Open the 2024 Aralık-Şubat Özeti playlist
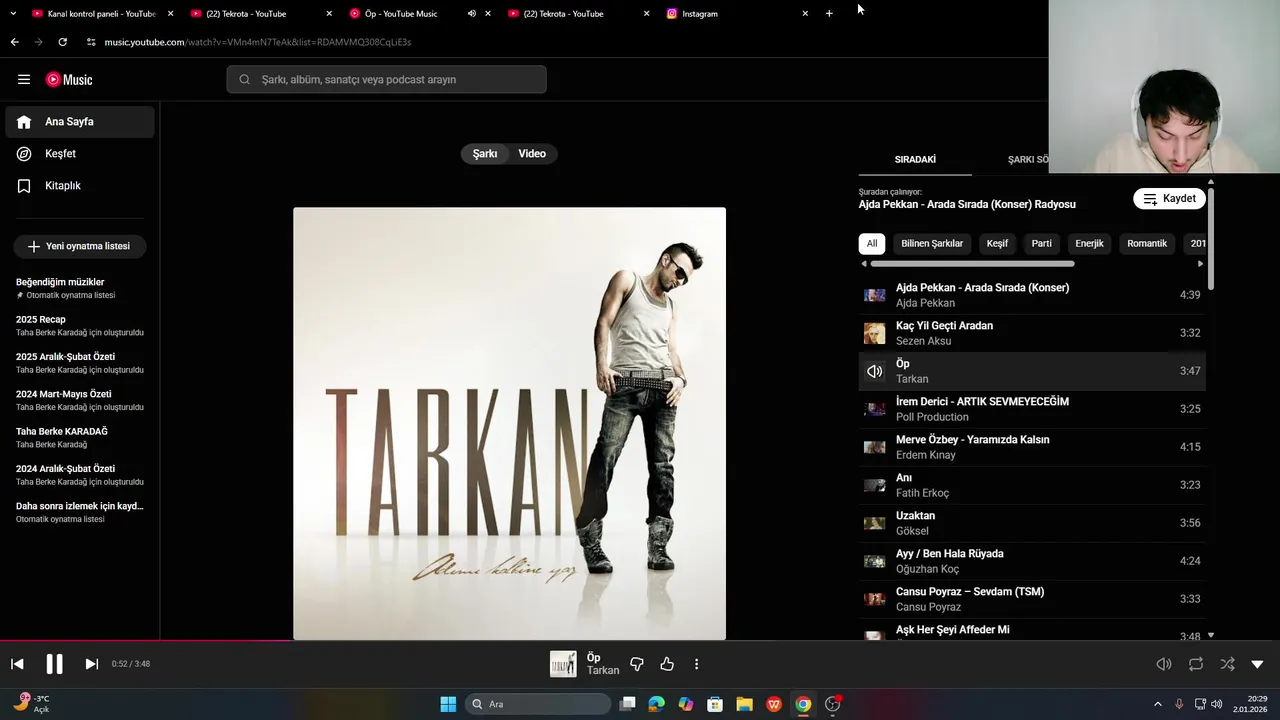Viewport: 1280px width, 720px height. [x=80, y=475]
